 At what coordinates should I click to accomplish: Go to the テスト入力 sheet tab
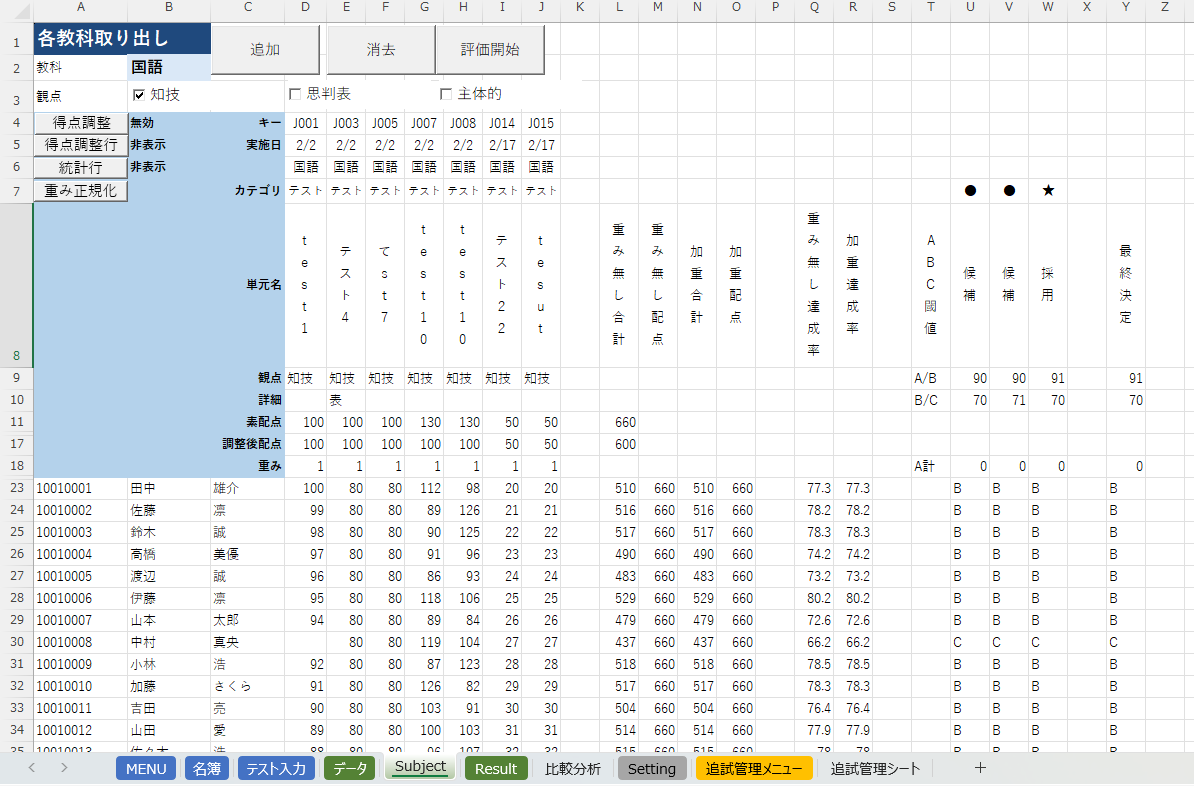pyautogui.click(x=276, y=768)
